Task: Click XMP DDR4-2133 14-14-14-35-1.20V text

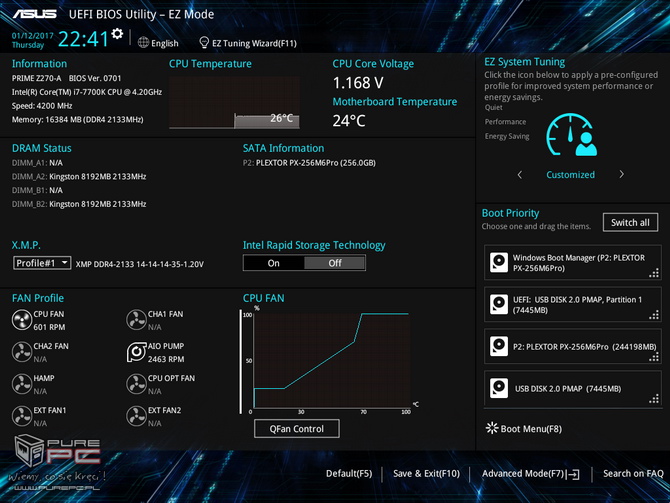Action: pos(140,264)
